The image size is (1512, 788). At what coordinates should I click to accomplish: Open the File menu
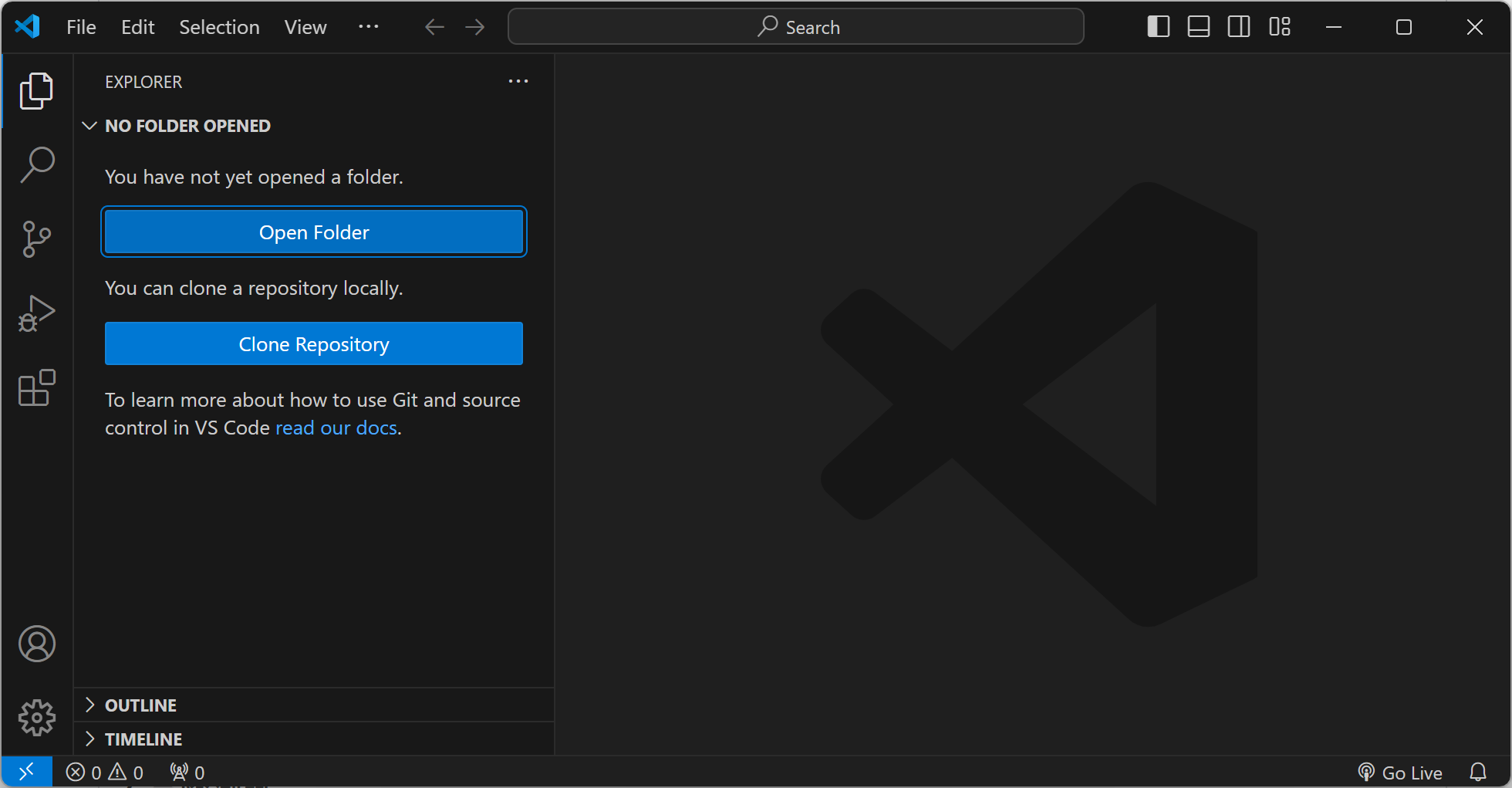tap(81, 27)
